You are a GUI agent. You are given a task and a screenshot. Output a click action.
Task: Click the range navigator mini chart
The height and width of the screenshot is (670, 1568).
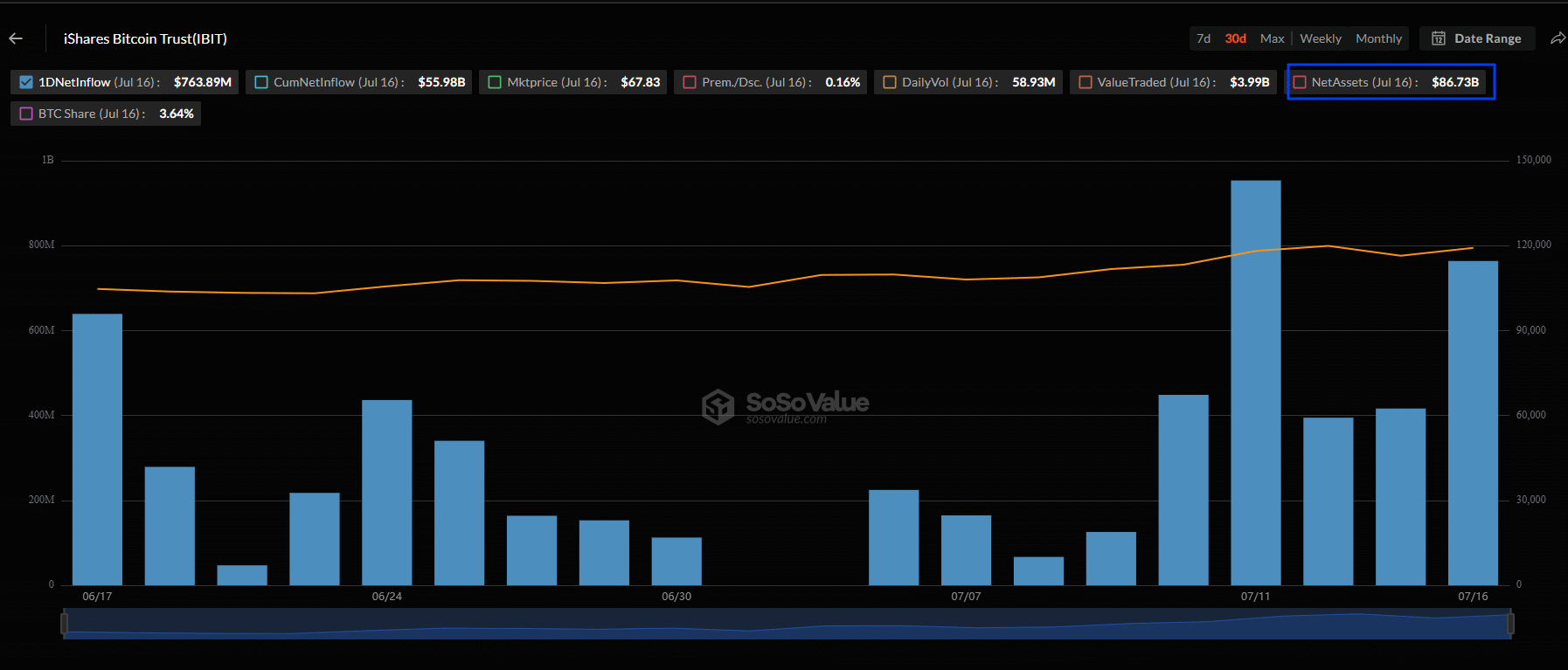pos(787,624)
